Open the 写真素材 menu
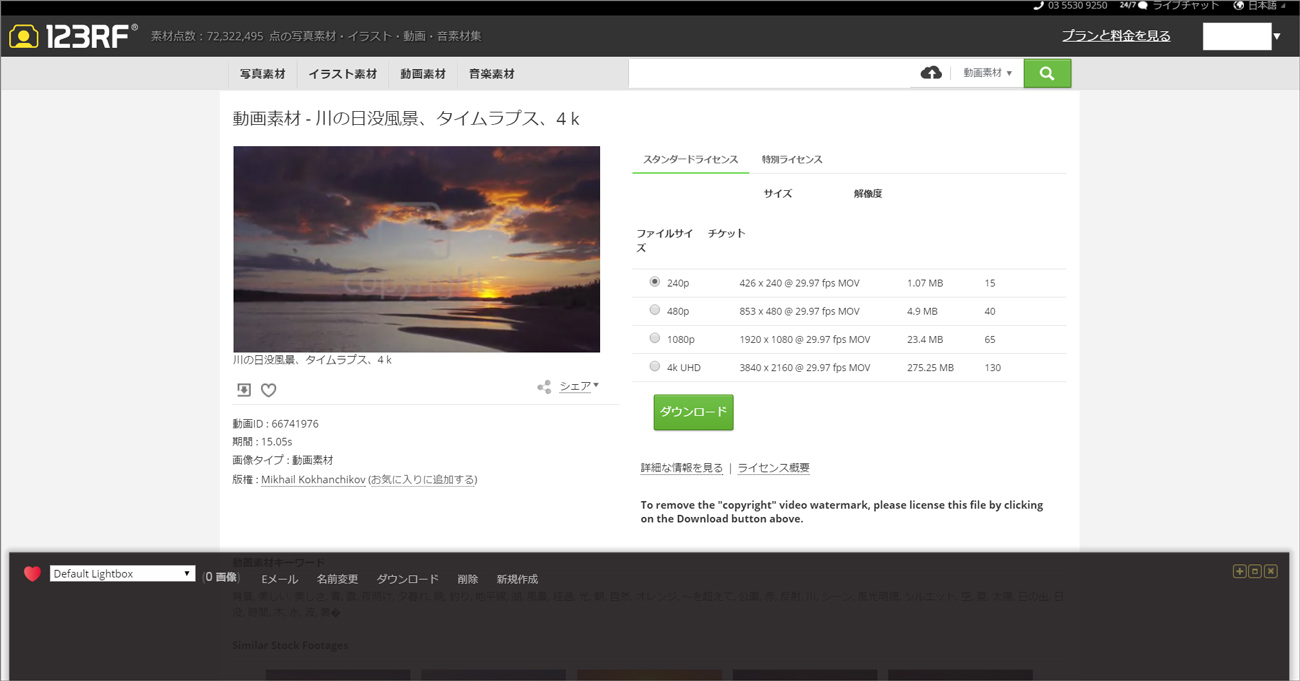This screenshot has width=1300, height=681. pos(262,74)
